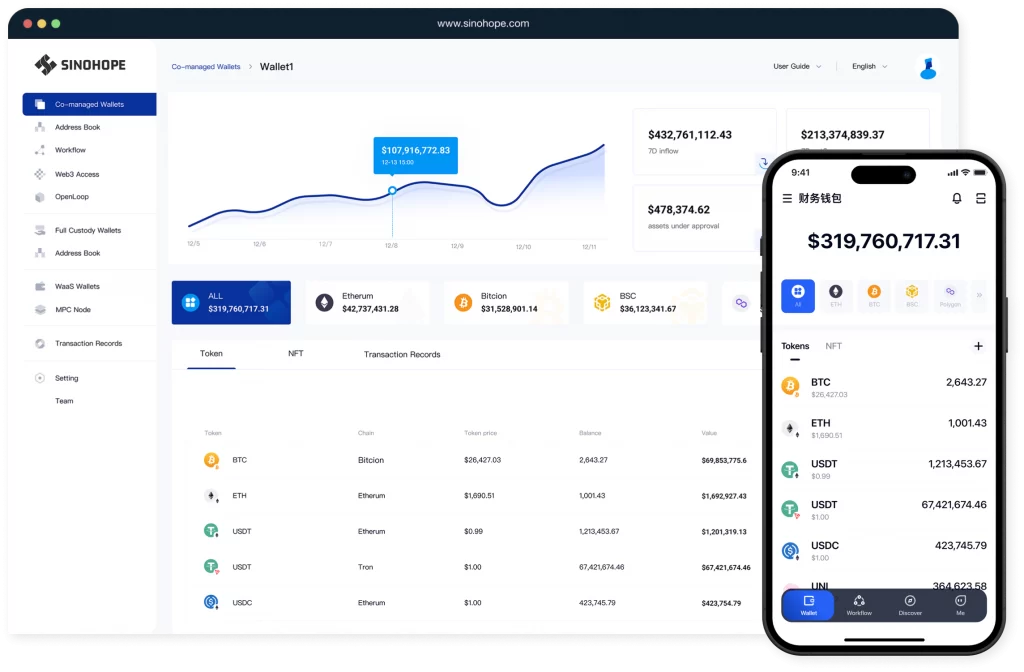Click the Tron chain cell
This screenshot has width=1024, height=672.
point(365,568)
